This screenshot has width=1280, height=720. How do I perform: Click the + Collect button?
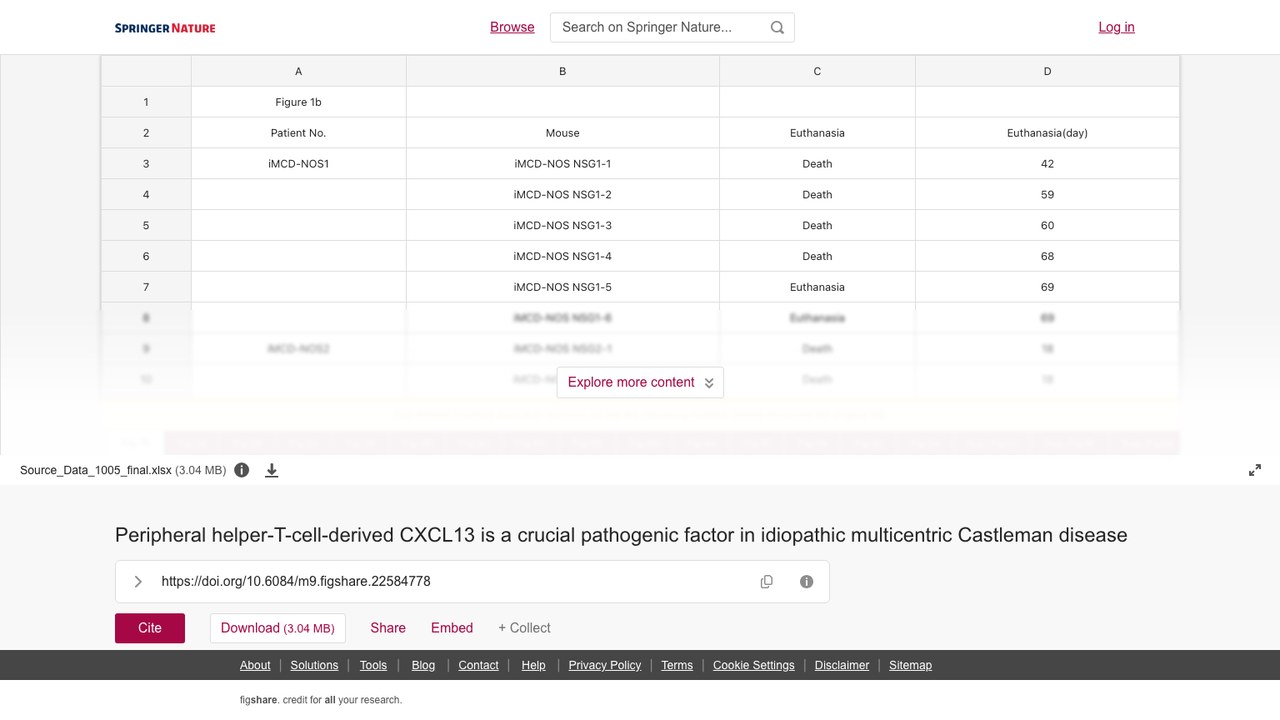tap(524, 628)
